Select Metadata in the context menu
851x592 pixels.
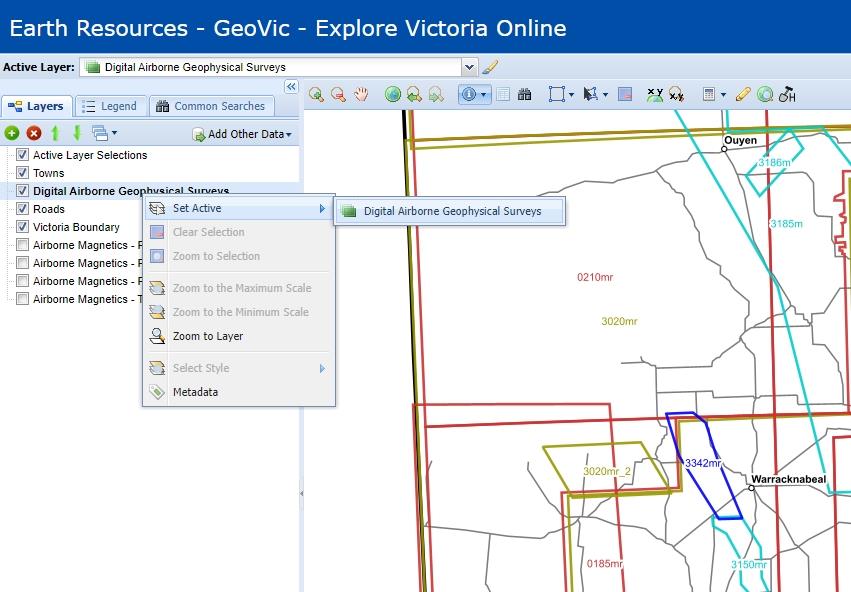(194, 392)
